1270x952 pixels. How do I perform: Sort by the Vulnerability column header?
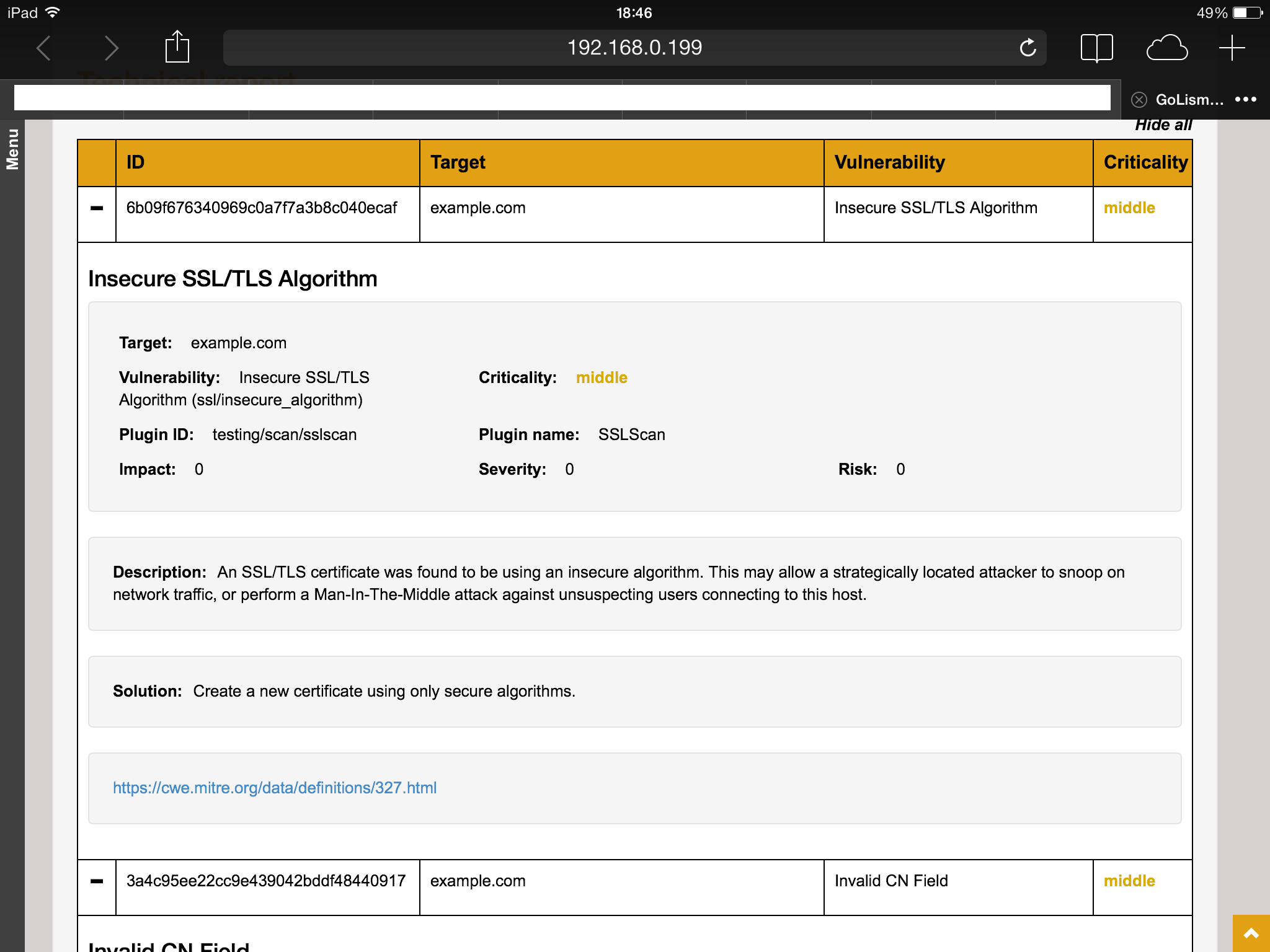coord(889,162)
